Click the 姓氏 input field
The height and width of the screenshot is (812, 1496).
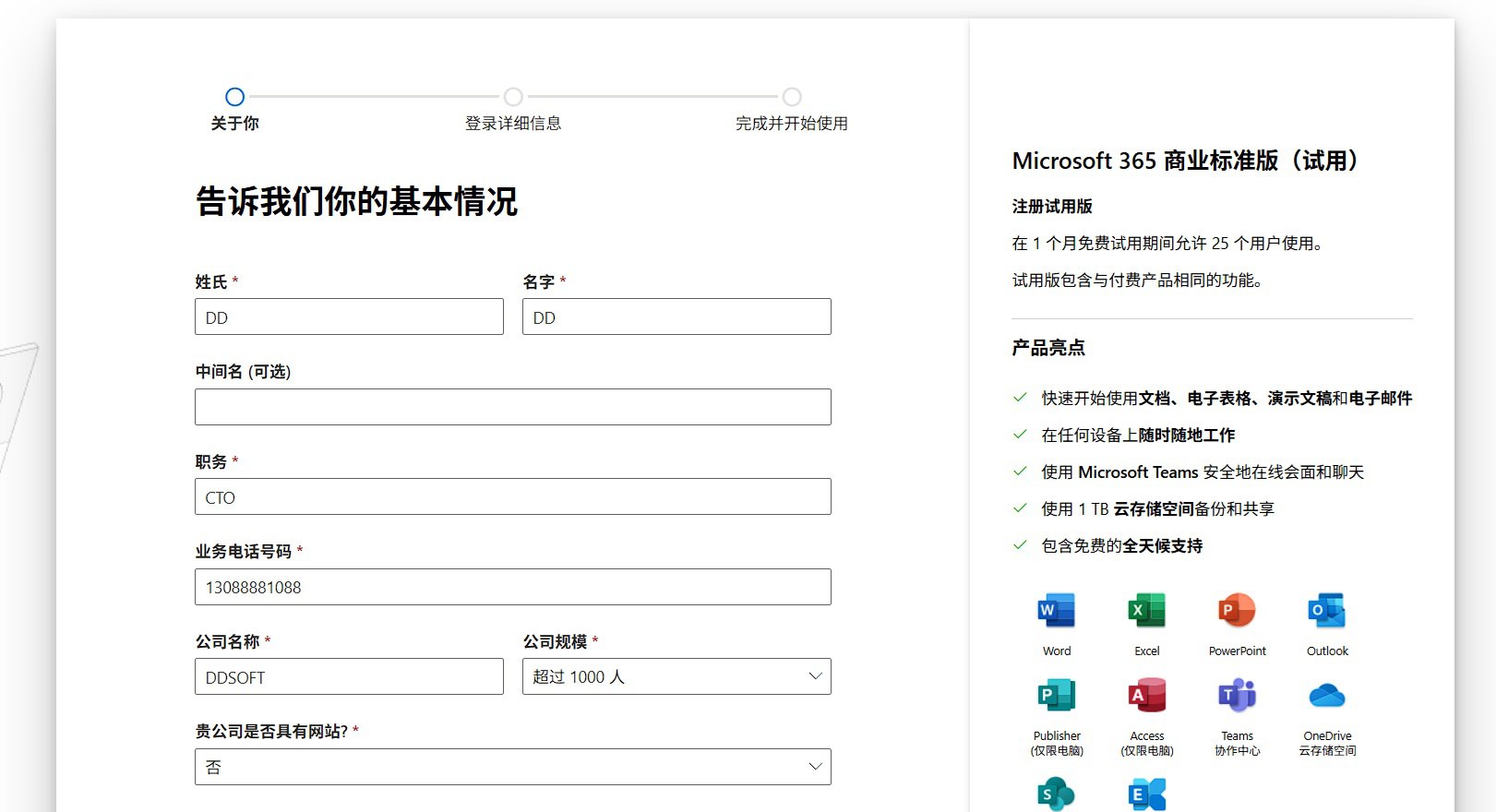coord(349,316)
